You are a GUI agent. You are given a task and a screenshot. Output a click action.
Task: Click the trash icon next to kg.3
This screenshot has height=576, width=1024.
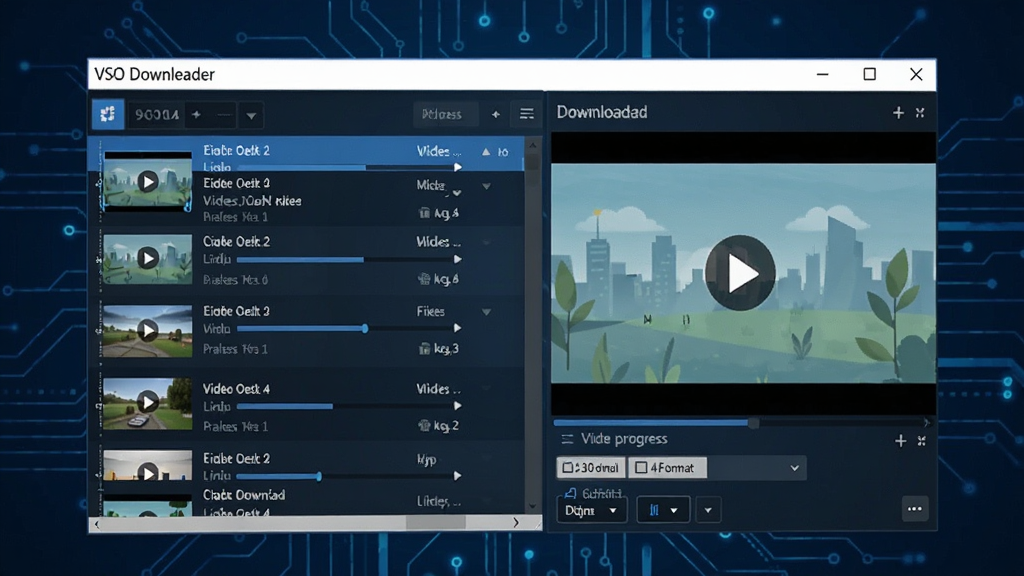(x=424, y=349)
